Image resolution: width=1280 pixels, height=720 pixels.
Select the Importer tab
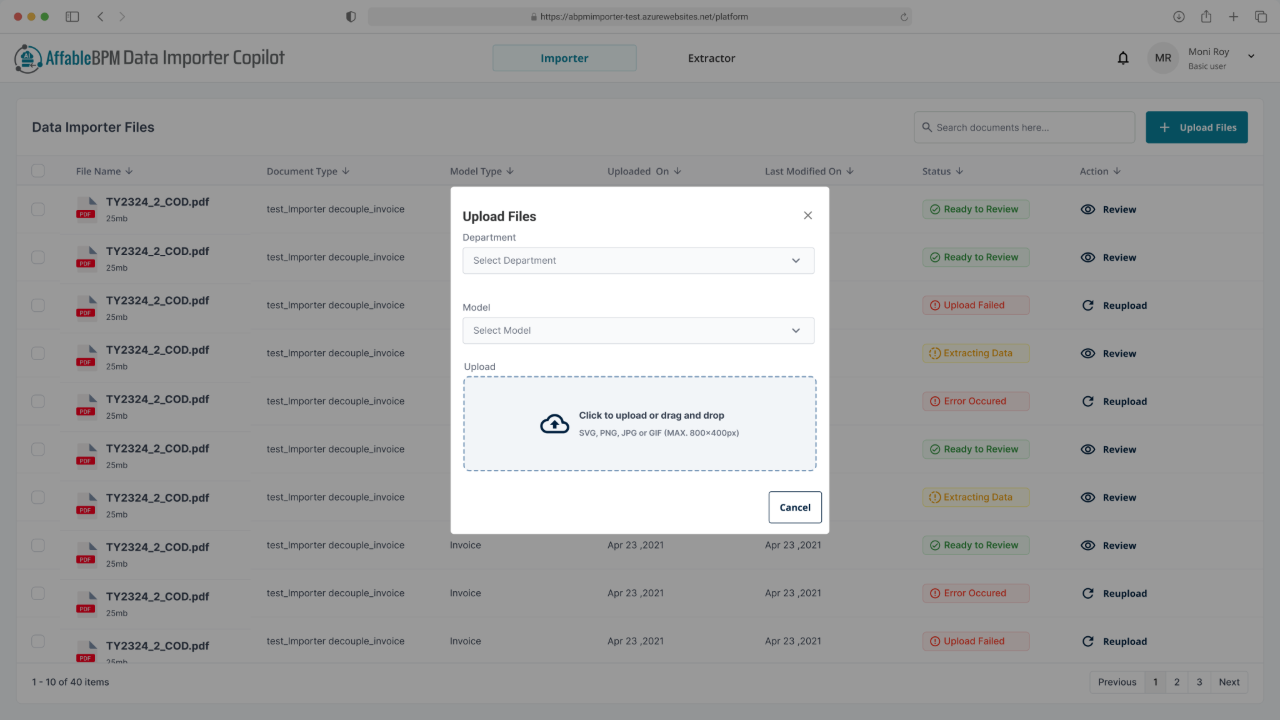[564, 58]
